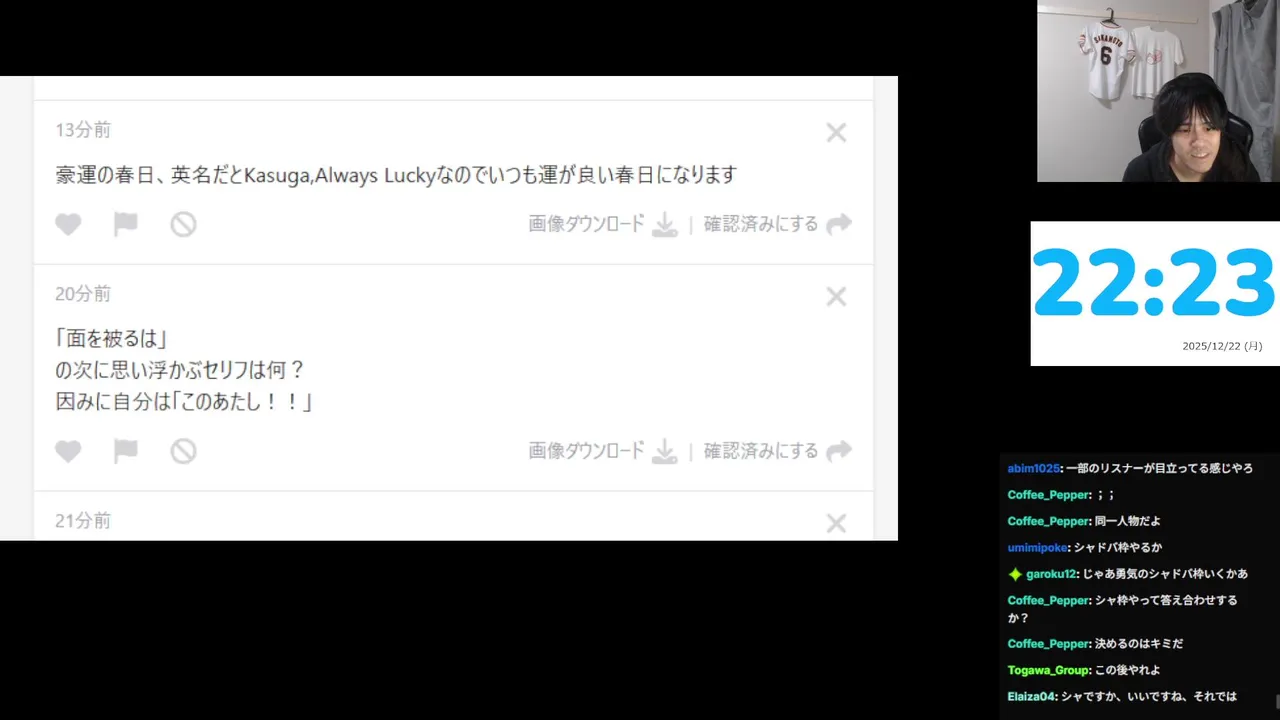Like the 20分前 message with heart icon
Viewport: 1280px width, 720px height.
point(68,452)
